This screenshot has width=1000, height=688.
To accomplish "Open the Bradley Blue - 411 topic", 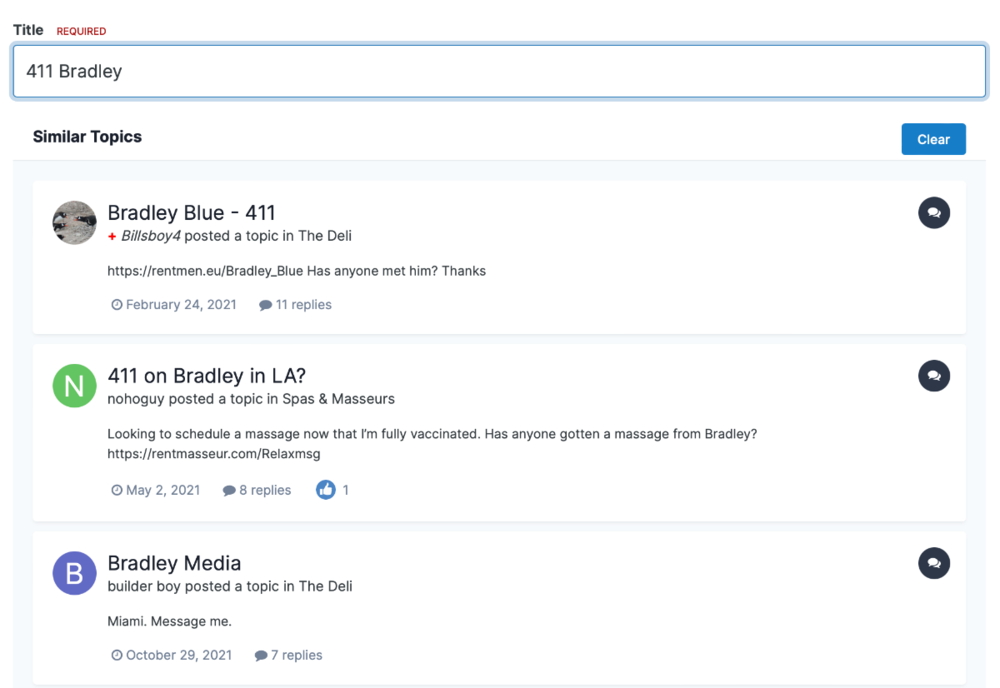I will [191, 212].
